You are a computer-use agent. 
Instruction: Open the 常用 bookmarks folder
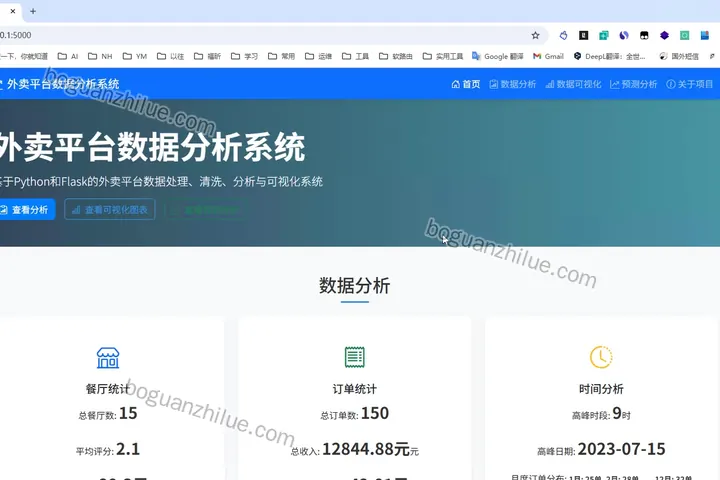pos(281,56)
